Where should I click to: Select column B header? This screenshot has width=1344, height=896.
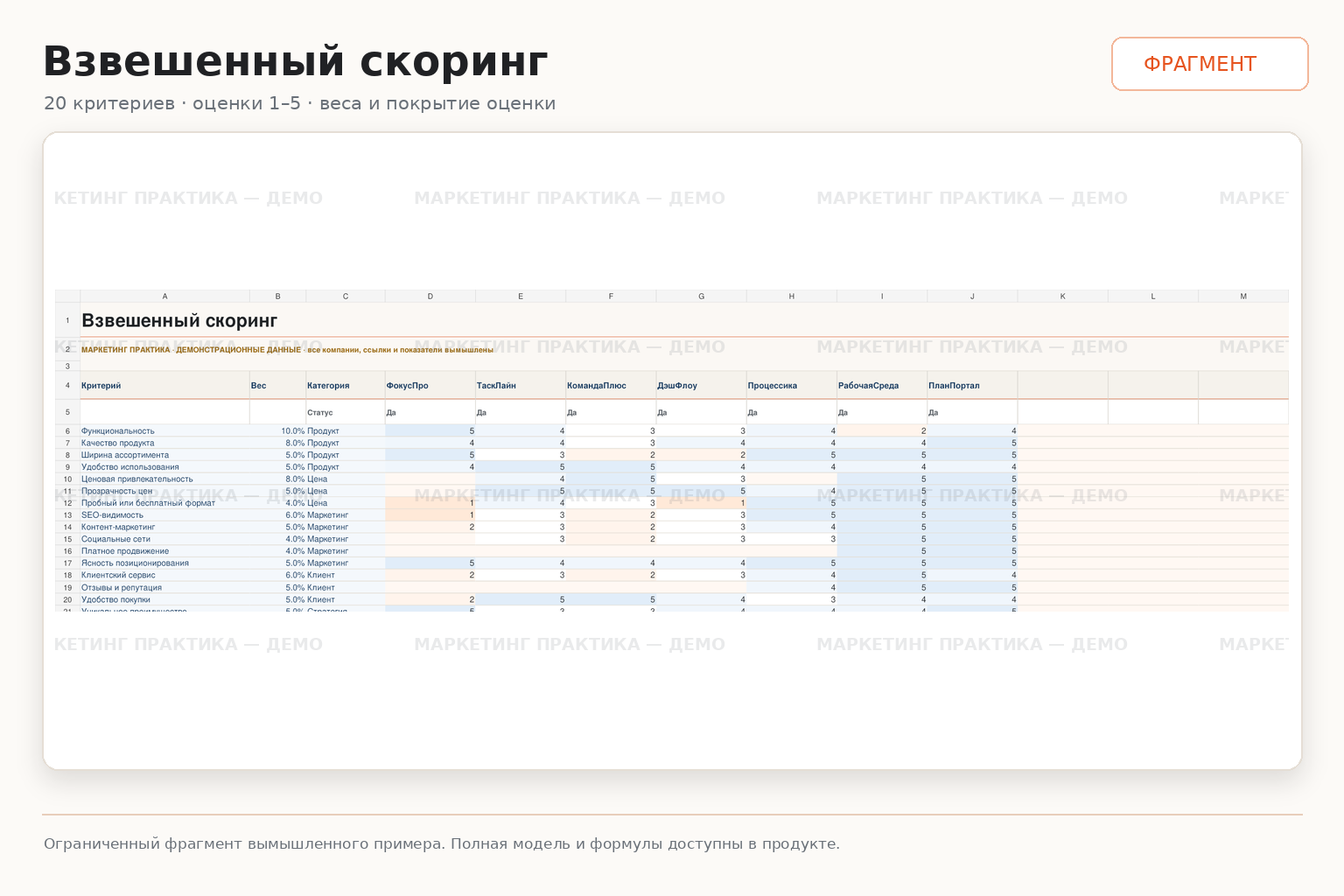pos(278,297)
